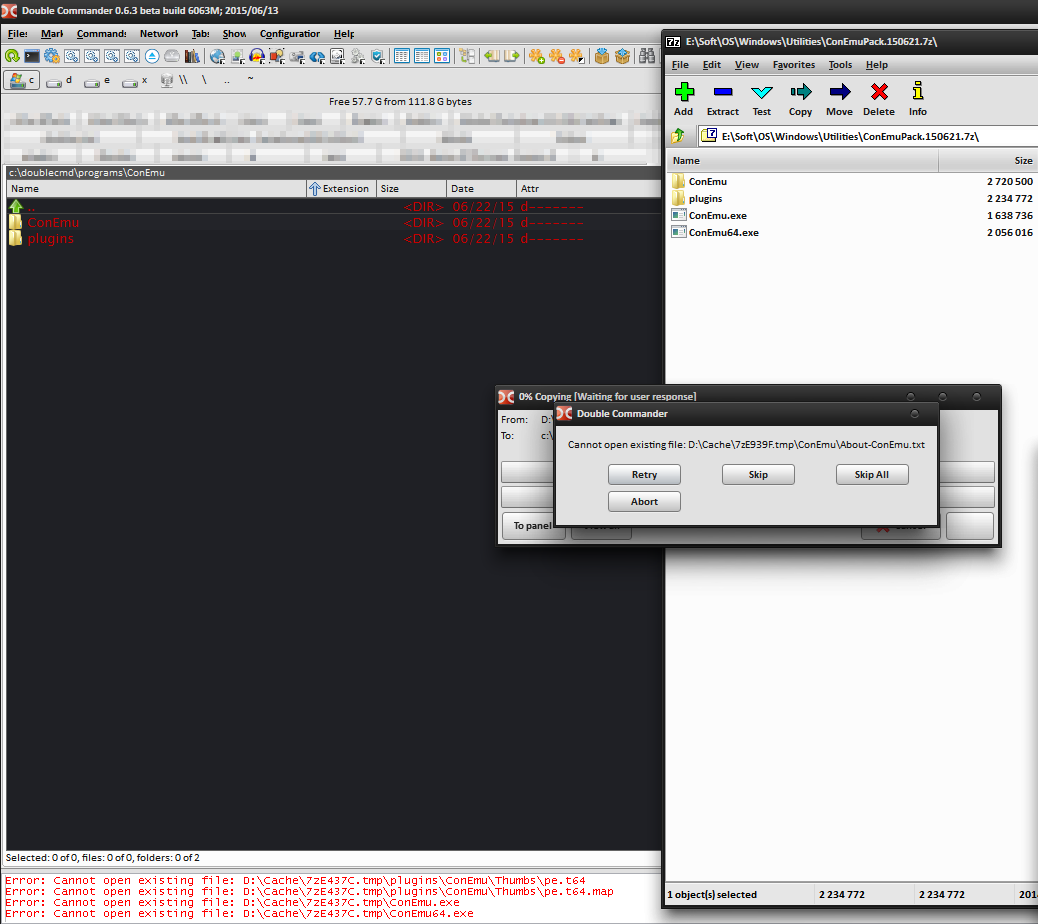Click the 7-Zip up-folder arrow icon

click(x=679, y=136)
